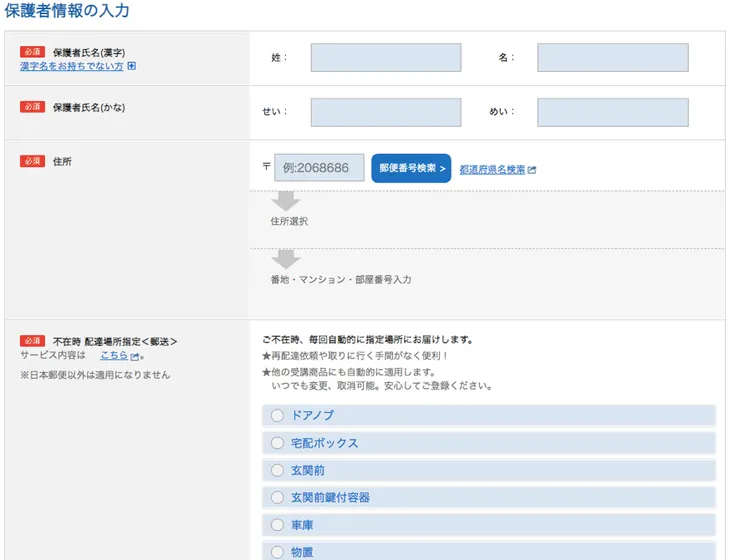Open the 都道府県名検索 link
Screen dimensions: 740x560
click(492, 169)
